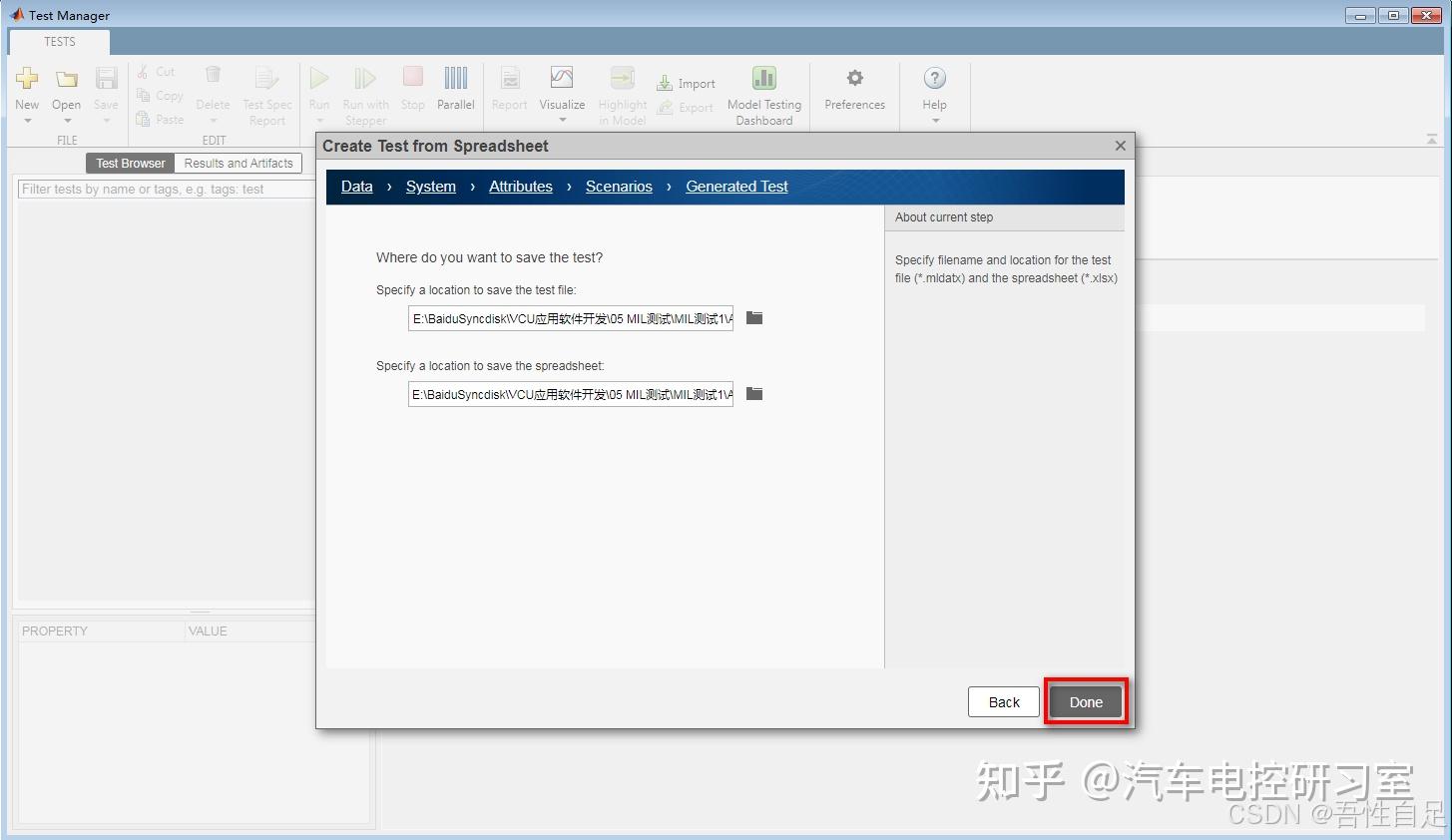Switch to the Results and Artifacts tab
Screen dimensions: 1452x840
(x=238, y=163)
